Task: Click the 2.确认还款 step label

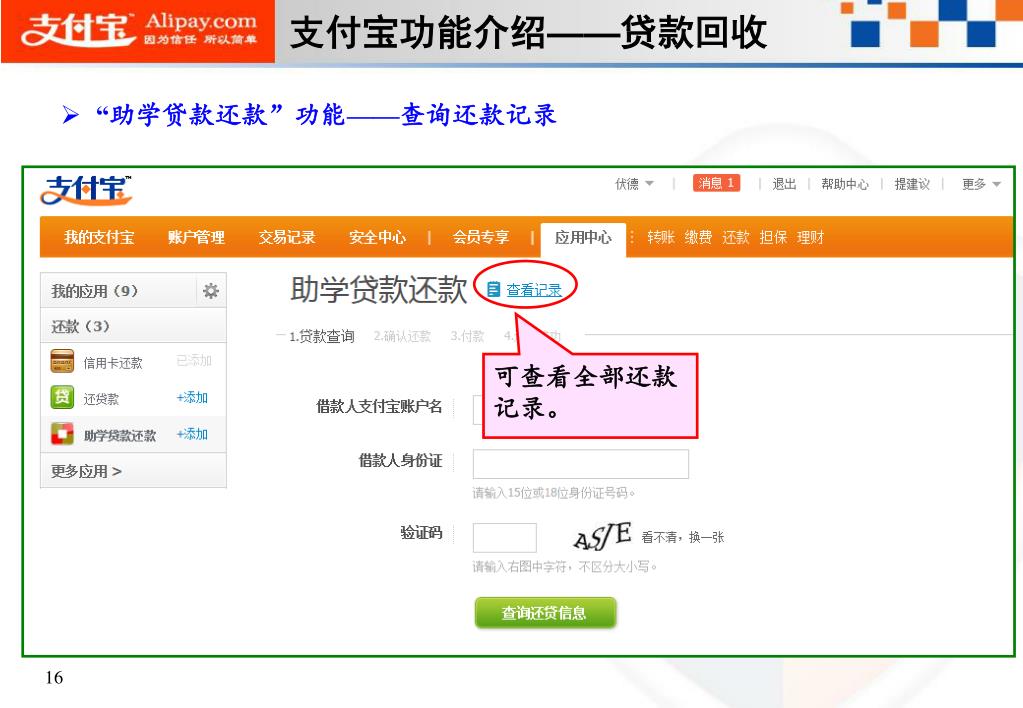Action: 402,336
